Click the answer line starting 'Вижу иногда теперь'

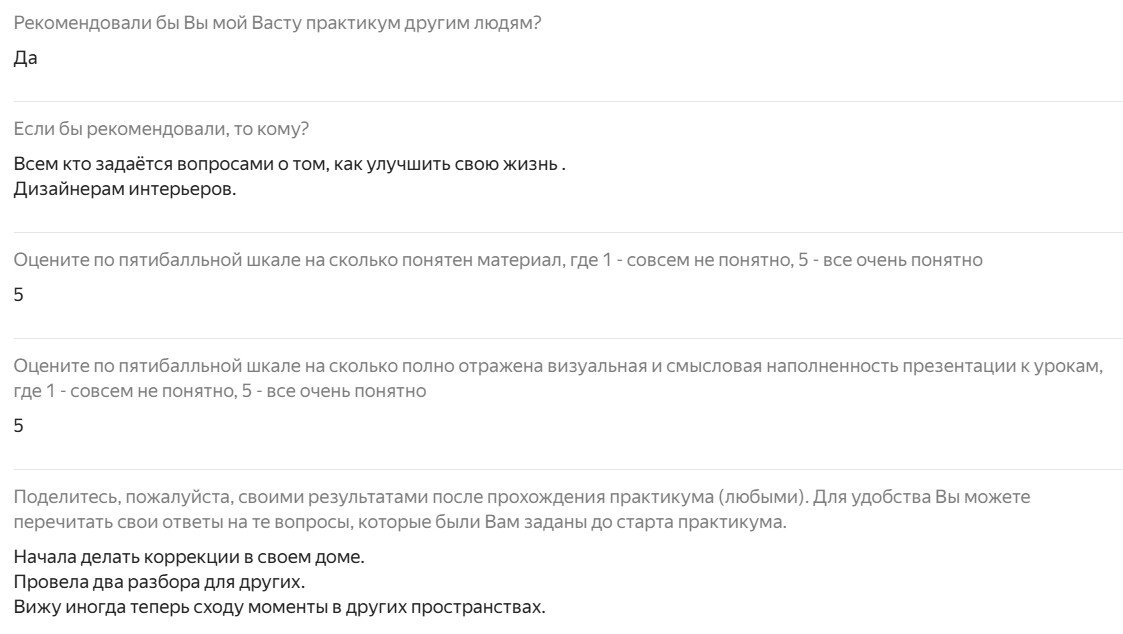(280, 606)
